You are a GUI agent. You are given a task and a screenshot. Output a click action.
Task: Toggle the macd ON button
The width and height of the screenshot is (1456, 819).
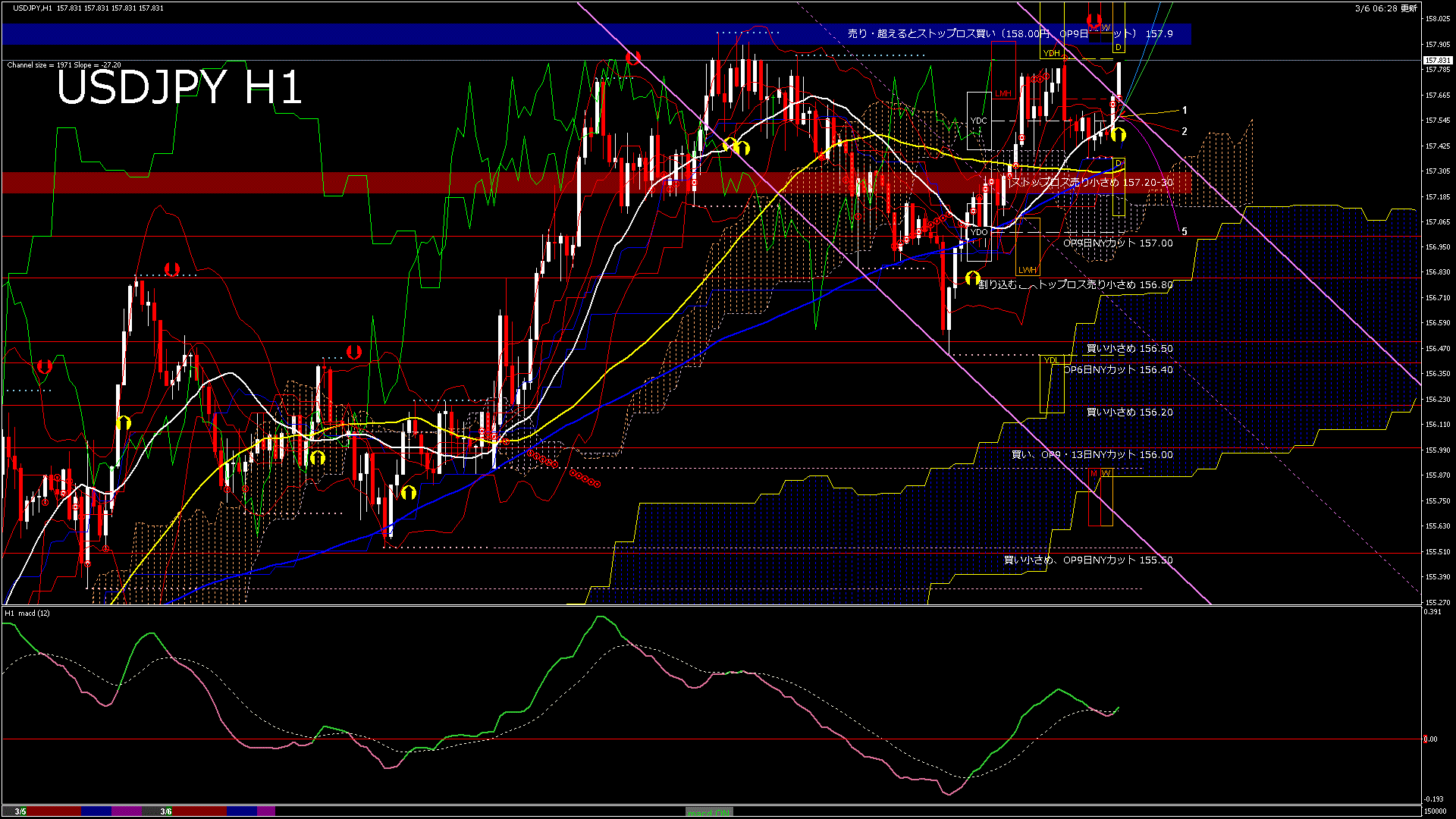(x=709, y=812)
